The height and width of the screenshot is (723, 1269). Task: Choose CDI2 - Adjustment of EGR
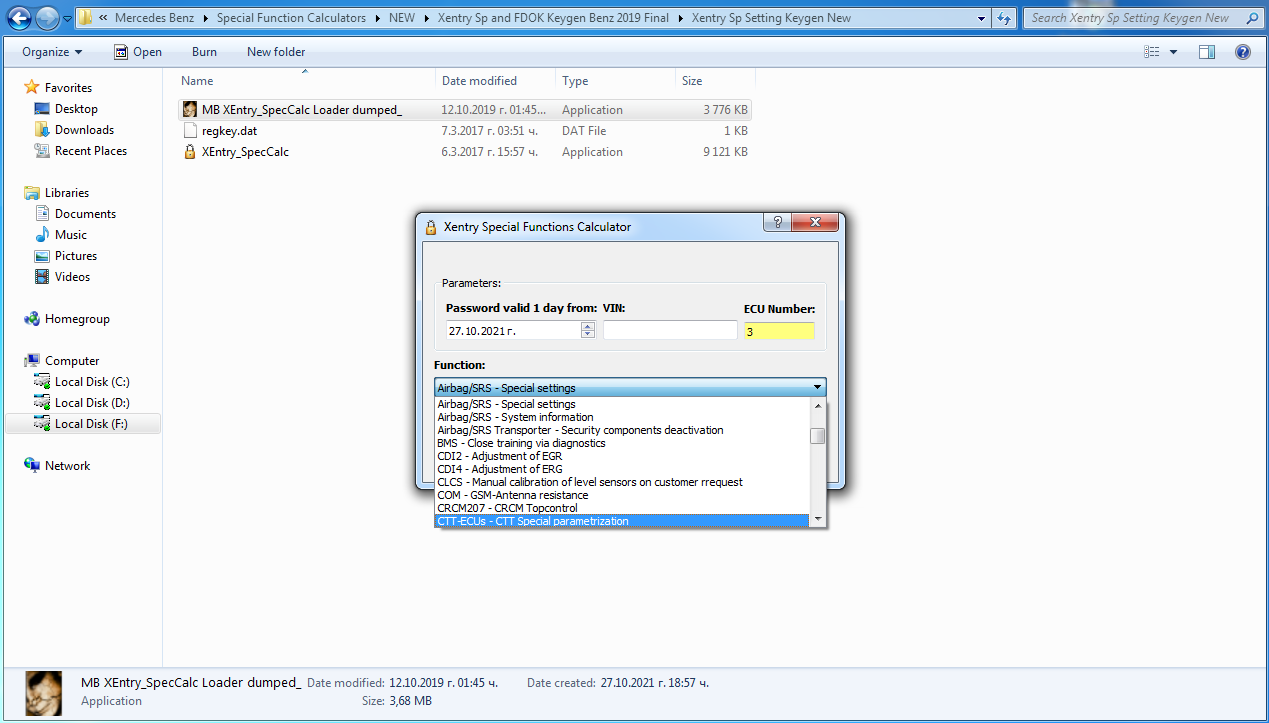(x=622, y=456)
